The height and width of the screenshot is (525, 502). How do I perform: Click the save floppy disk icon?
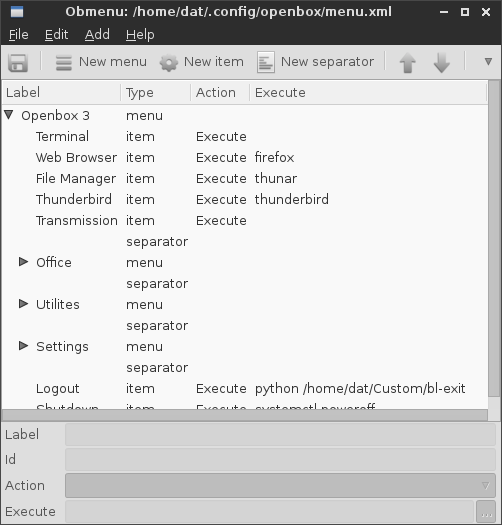(18, 62)
